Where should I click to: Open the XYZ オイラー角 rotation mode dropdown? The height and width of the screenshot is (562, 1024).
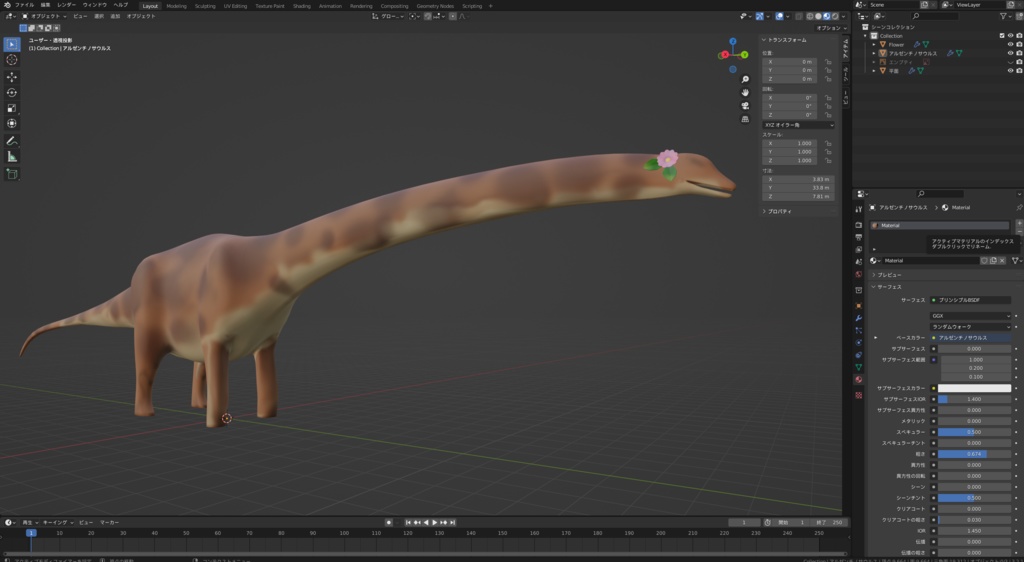[x=798, y=125]
